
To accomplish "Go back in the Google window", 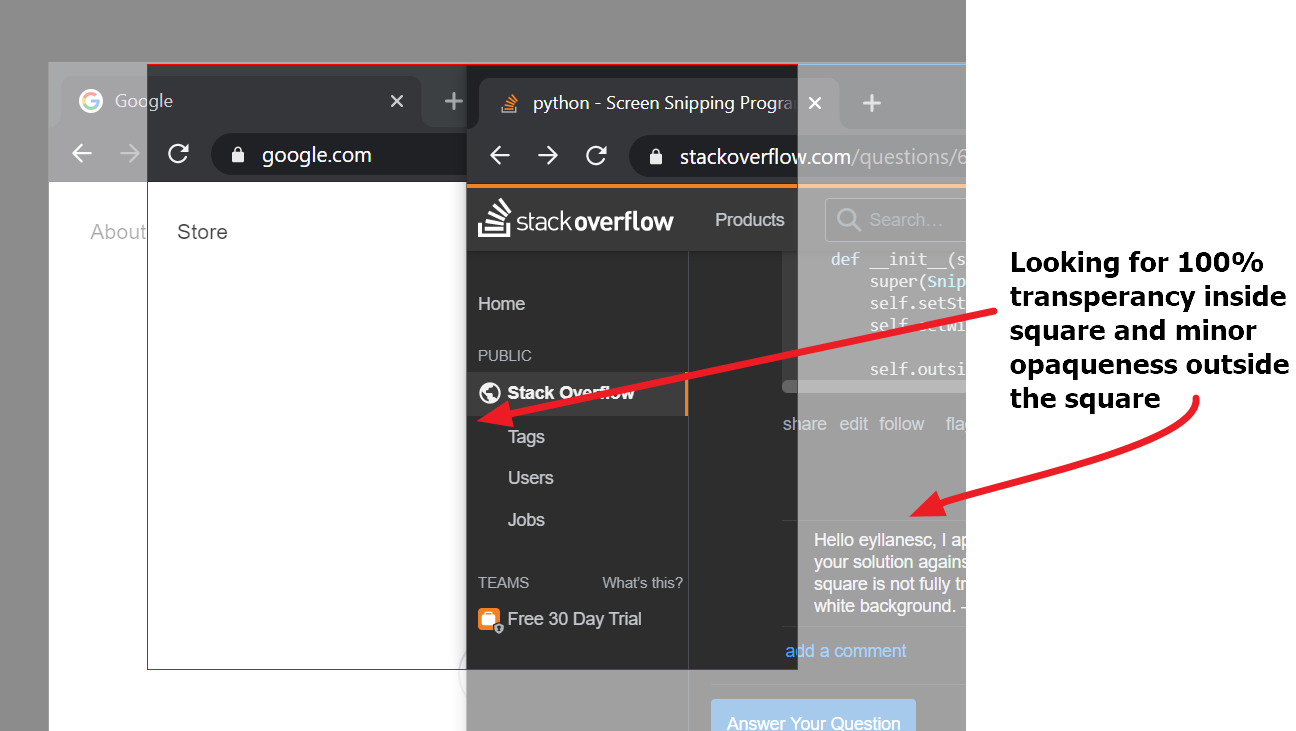I will pos(82,153).
